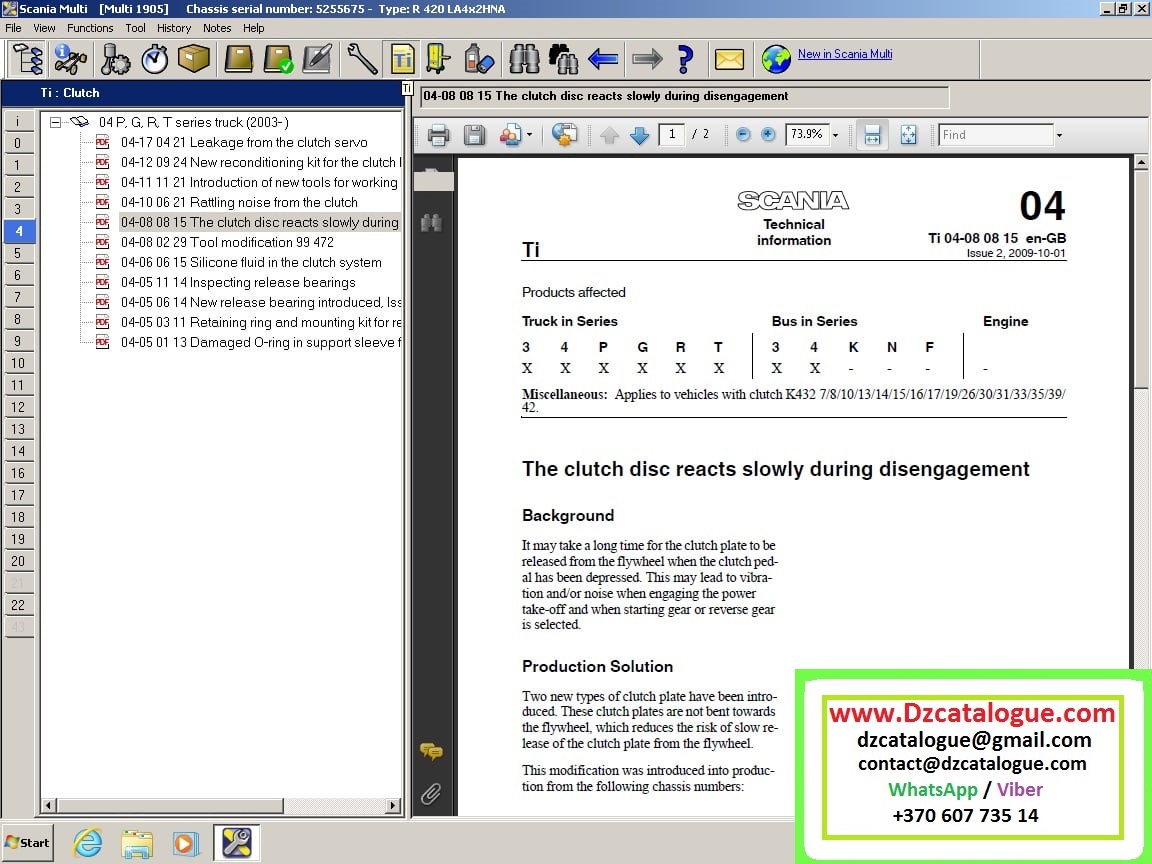The image size is (1152, 864).
Task: Open the Notes menu
Action: click(x=217, y=28)
